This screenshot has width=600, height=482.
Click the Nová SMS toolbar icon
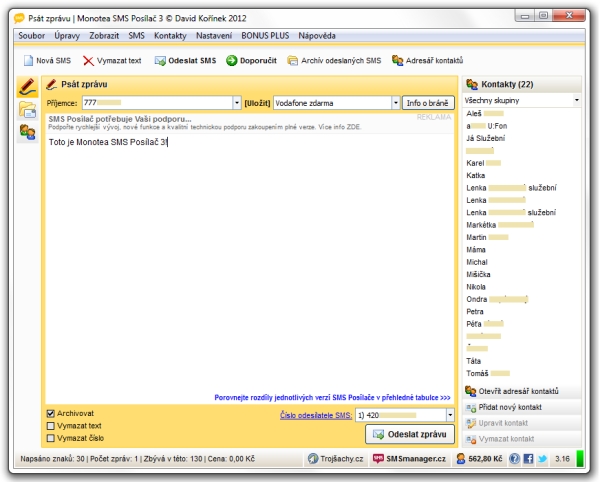click(x=28, y=60)
